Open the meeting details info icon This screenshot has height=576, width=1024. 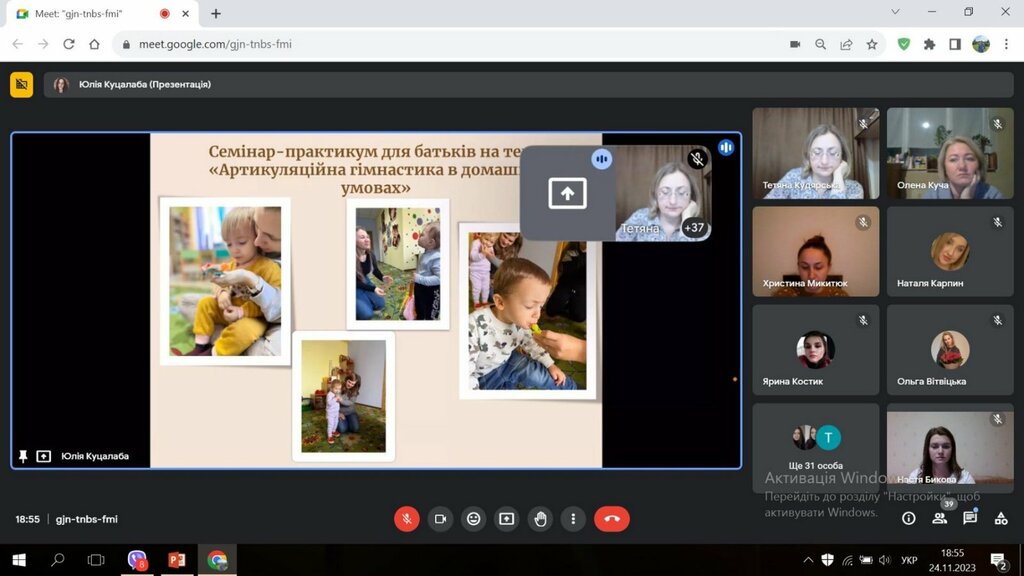908,518
